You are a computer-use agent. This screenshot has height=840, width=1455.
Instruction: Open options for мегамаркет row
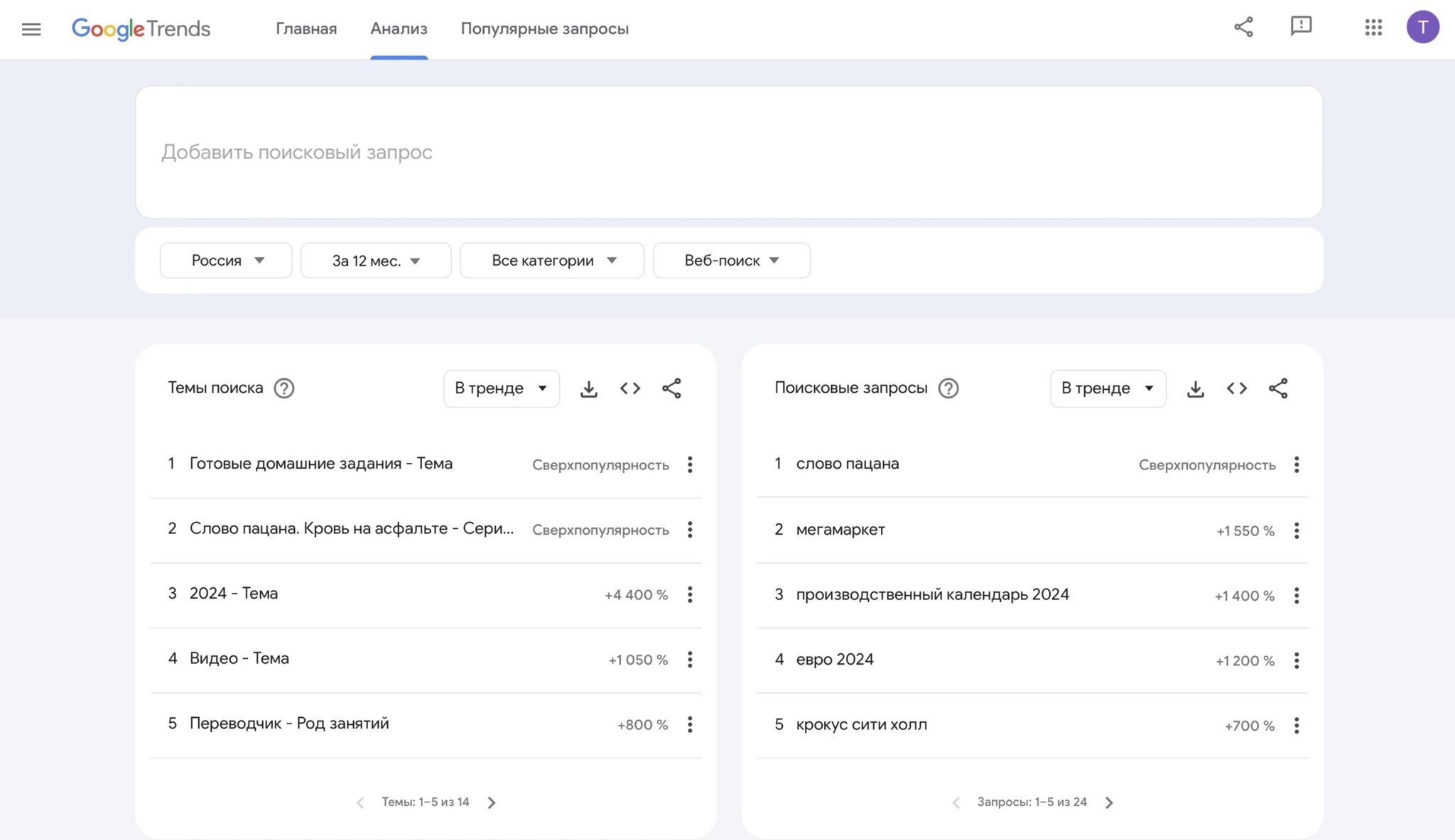[1297, 530]
